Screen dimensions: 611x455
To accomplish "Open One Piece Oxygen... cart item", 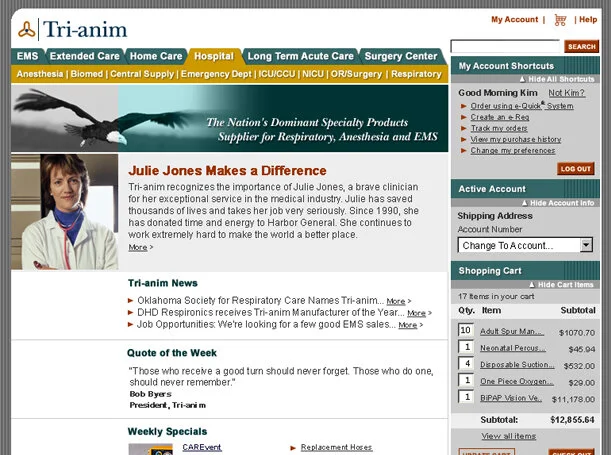I will (517, 382).
